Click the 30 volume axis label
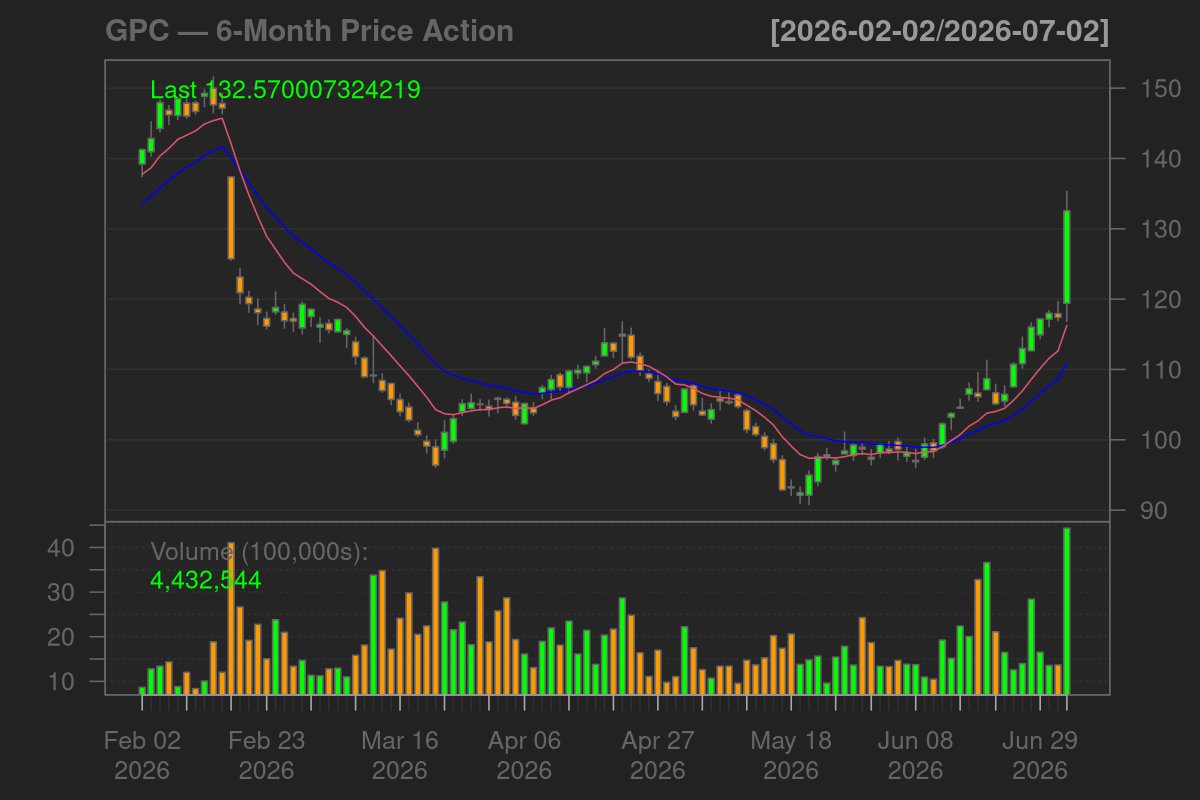The image size is (1200, 800). pyautogui.click(x=62, y=592)
